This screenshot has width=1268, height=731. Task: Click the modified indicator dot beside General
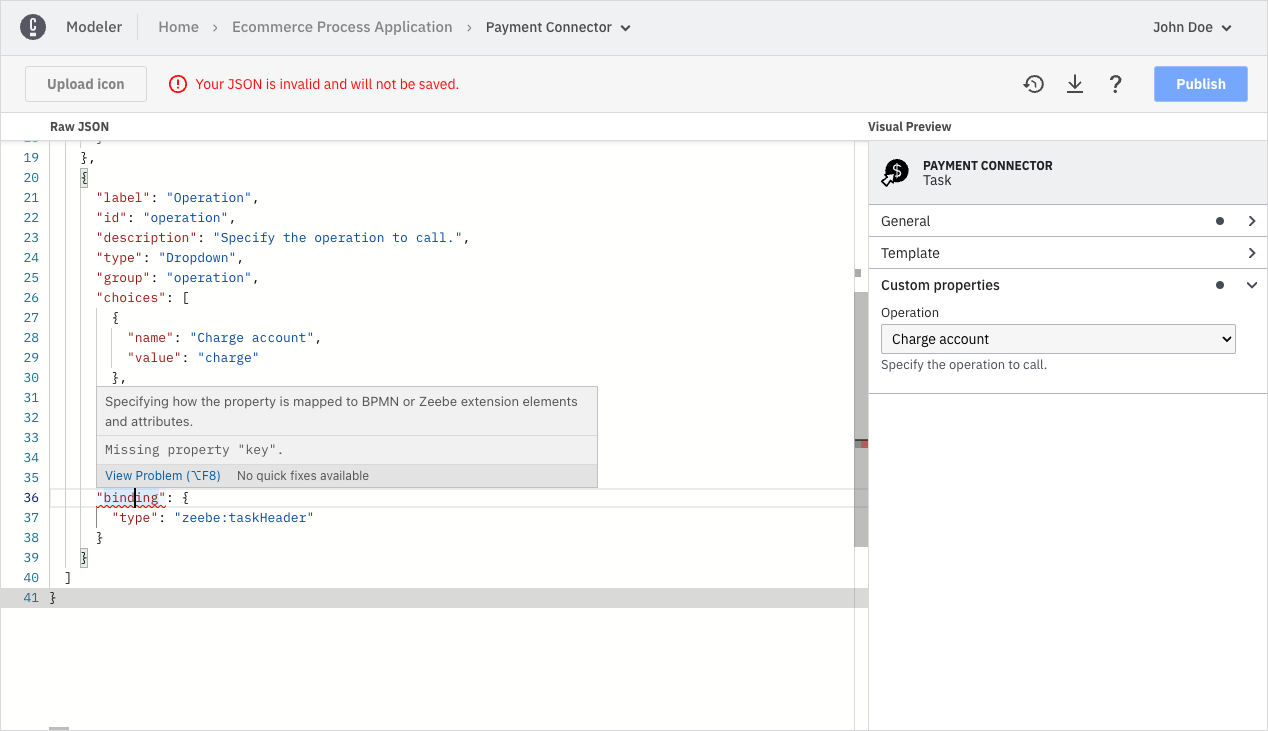click(x=1219, y=220)
